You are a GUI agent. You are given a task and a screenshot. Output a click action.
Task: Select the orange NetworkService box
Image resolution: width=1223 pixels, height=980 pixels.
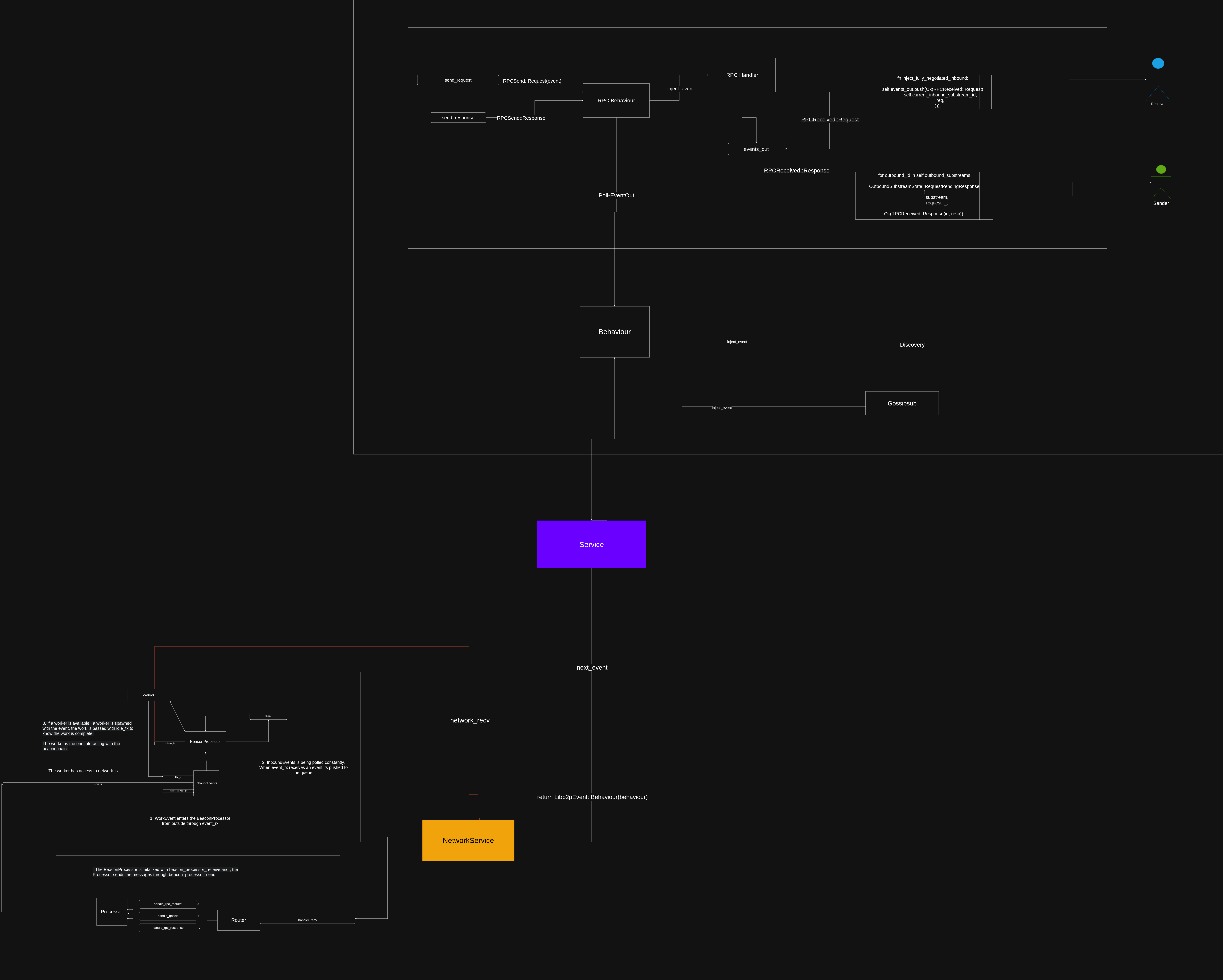(x=468, y=841)
